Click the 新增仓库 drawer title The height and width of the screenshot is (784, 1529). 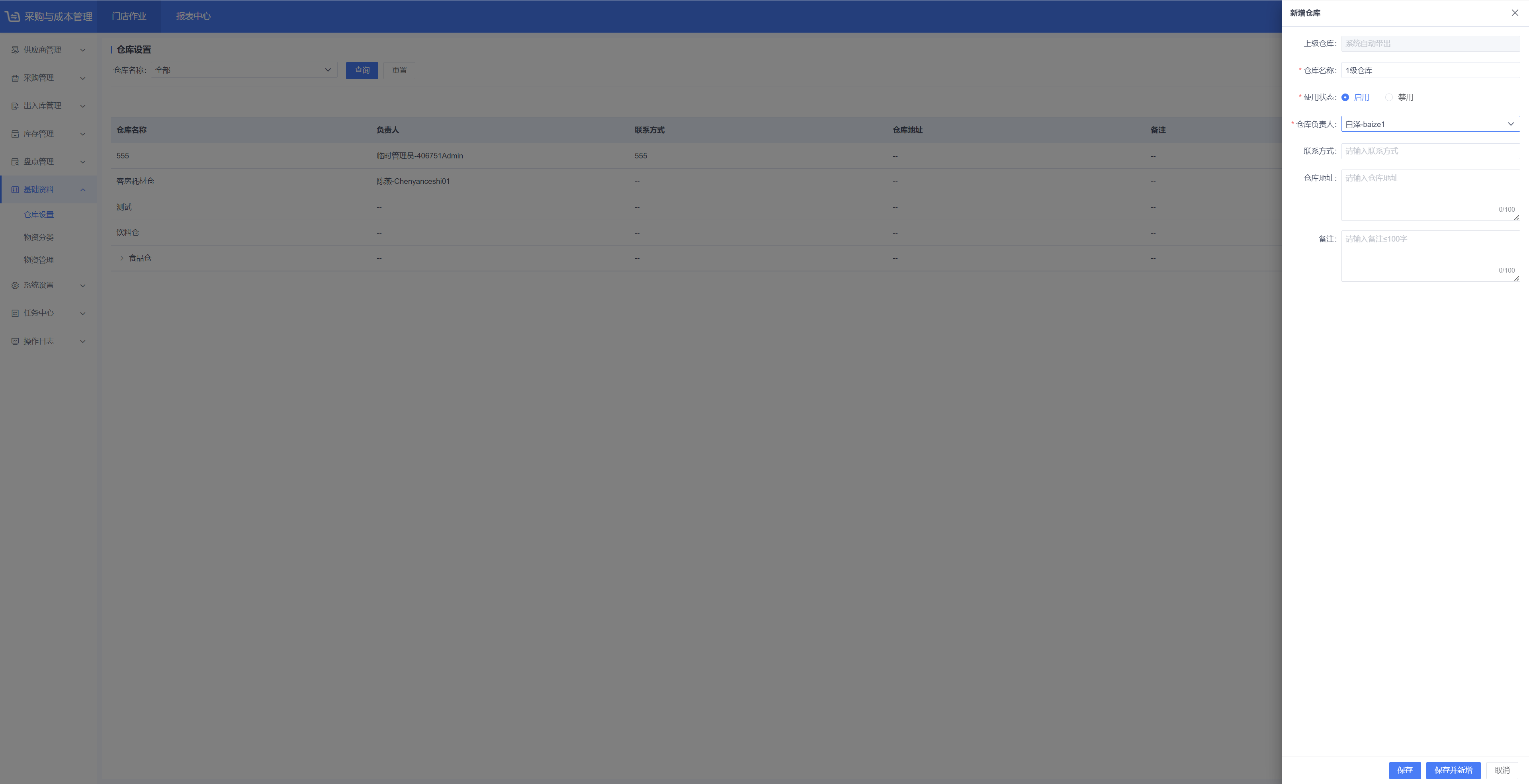tap(1305, 13)
